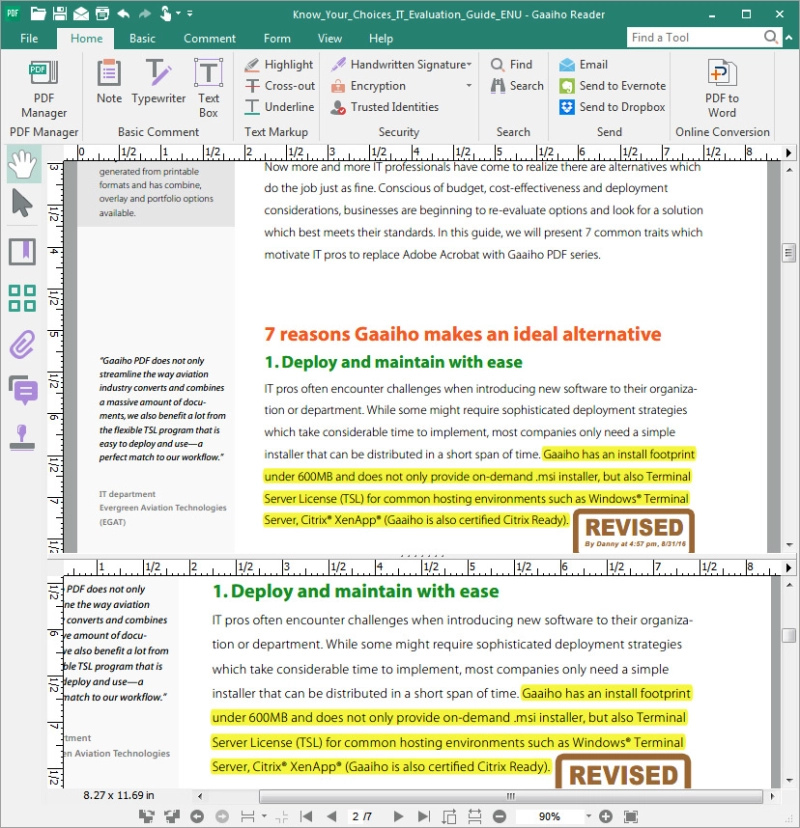Image resolution: width=800 pixels, height=828 pixels.
Task: Expand the Encryption dropdown arrow
Action: click(468, 86)
